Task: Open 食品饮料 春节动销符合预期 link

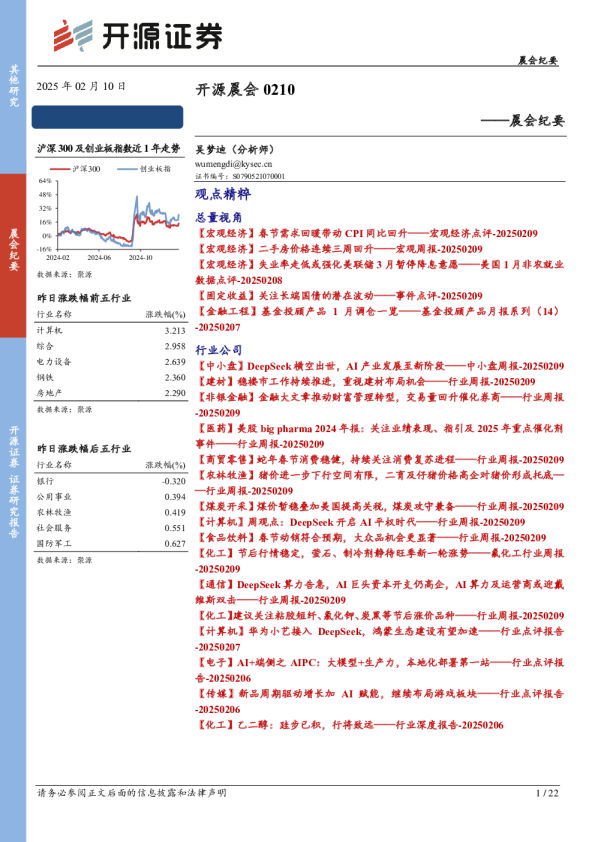Action: pyautogui.click(x=371, y=538)
